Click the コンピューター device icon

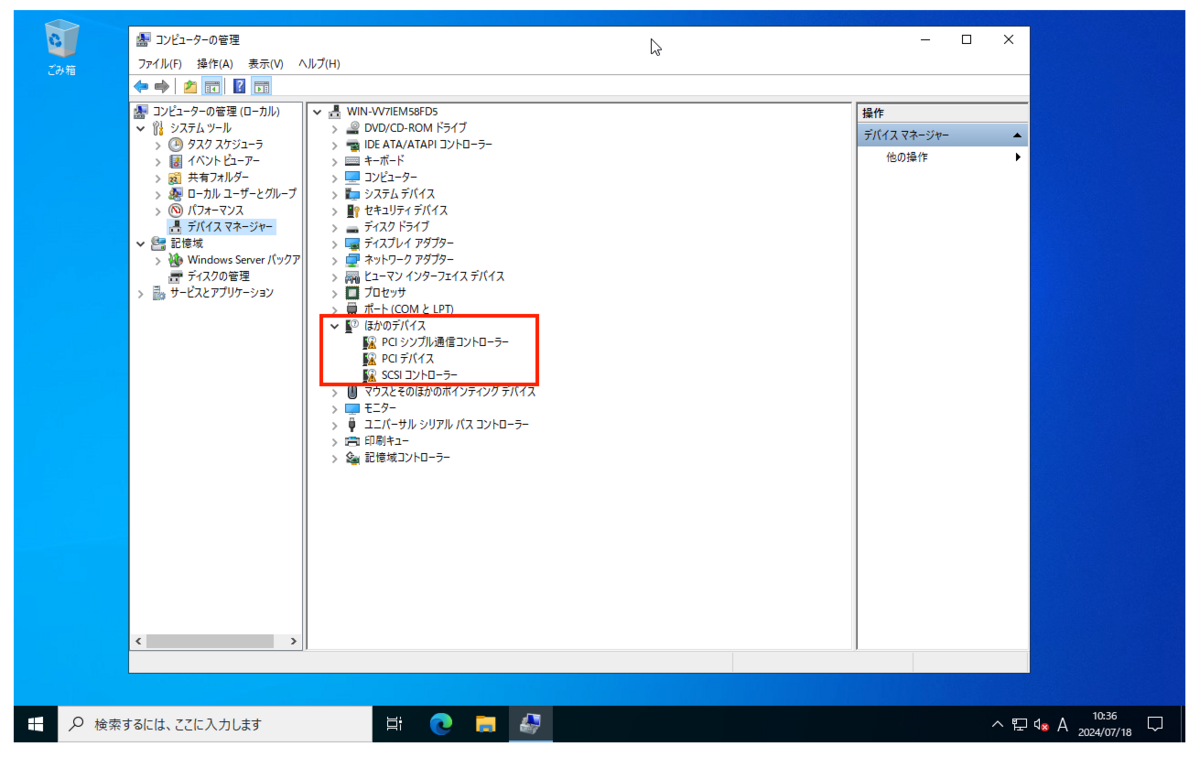352,177
